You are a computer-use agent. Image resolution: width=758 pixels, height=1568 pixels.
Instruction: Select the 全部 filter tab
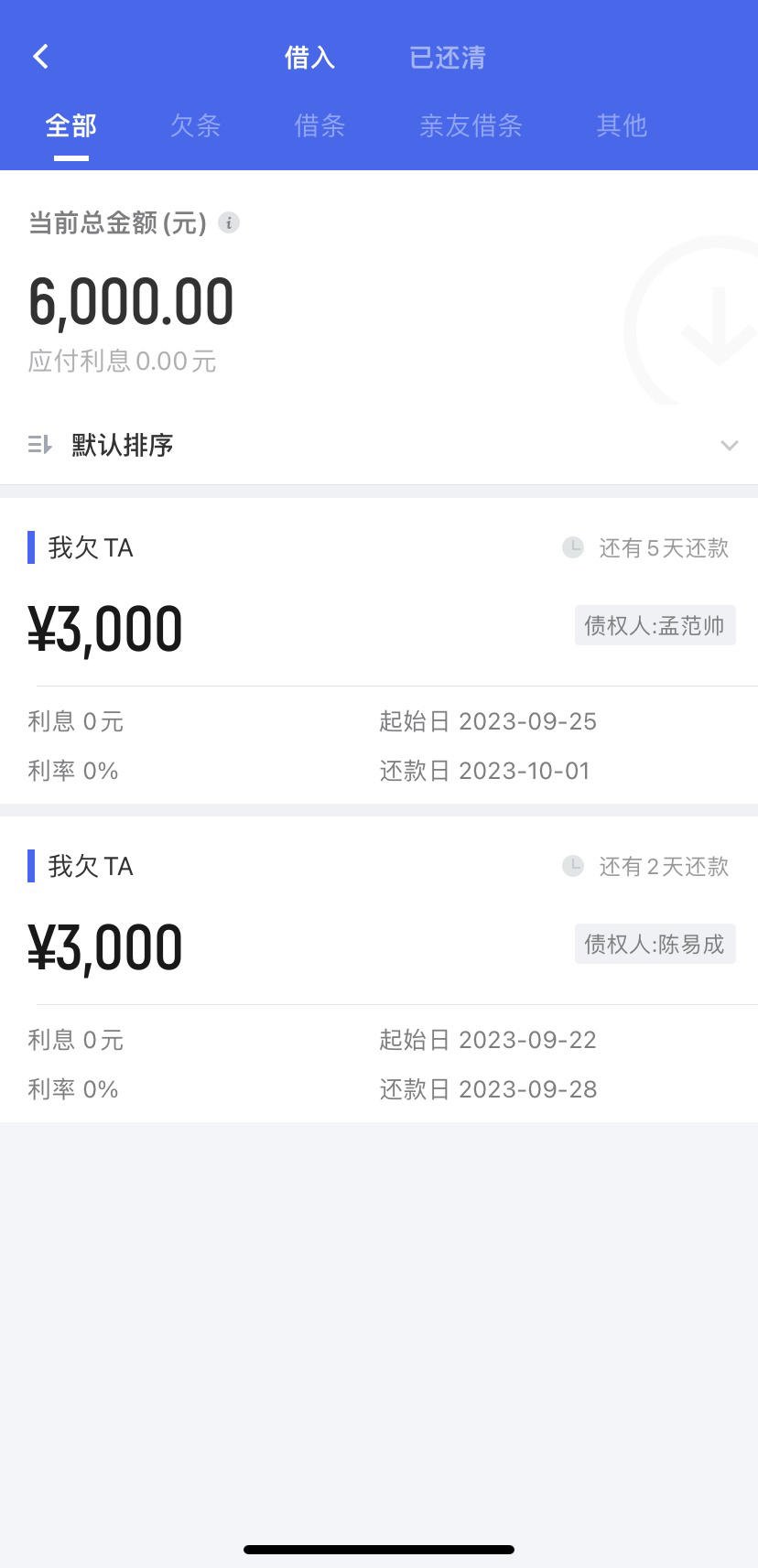(x=71, y=125)
